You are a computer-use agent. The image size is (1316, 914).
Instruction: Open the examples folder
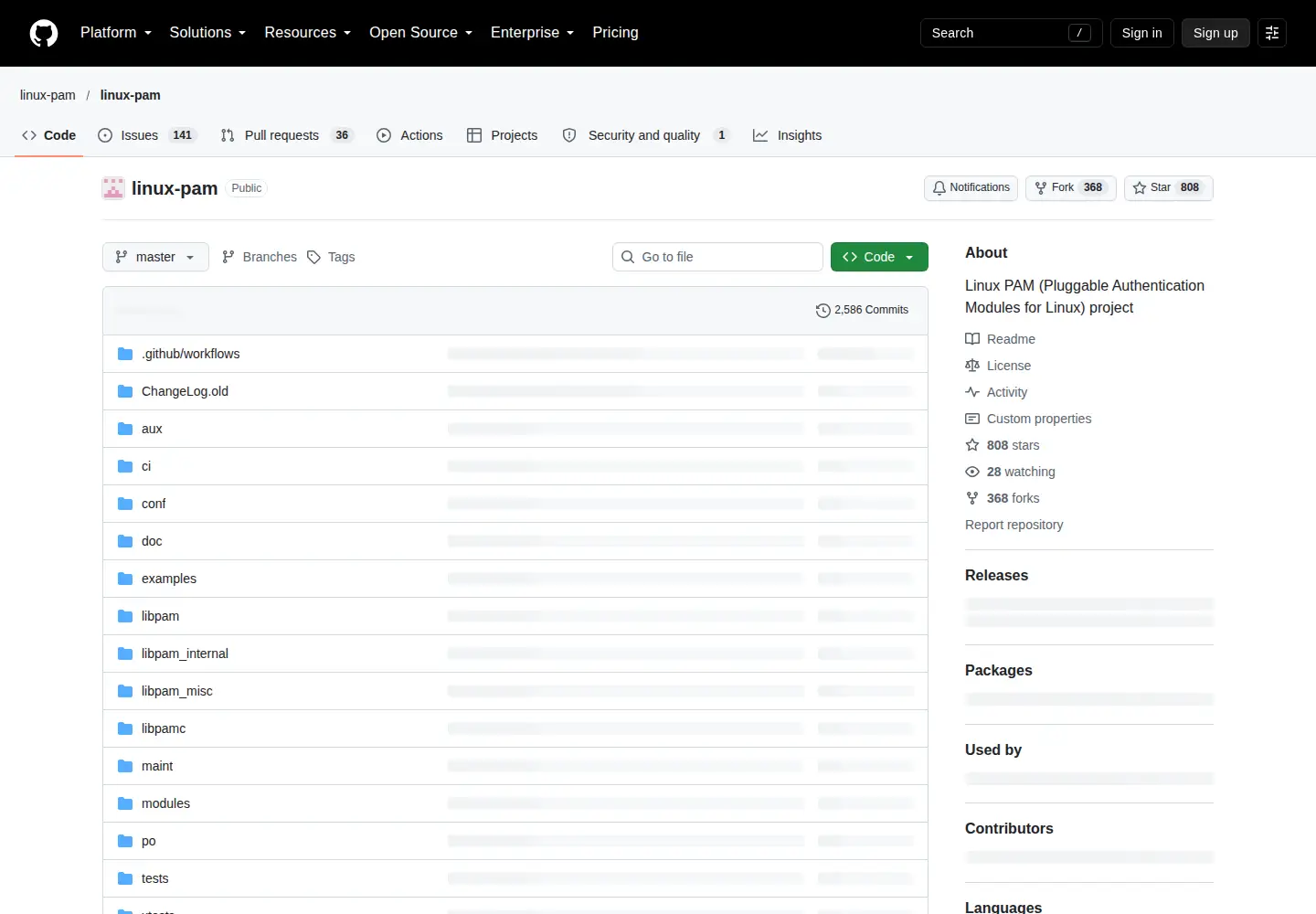169,579
